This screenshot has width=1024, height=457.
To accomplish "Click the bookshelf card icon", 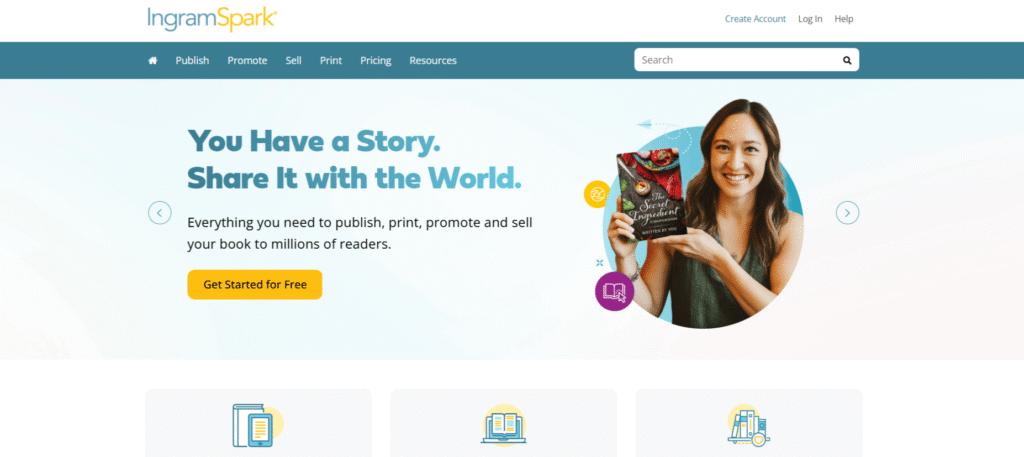I will 748,425.
